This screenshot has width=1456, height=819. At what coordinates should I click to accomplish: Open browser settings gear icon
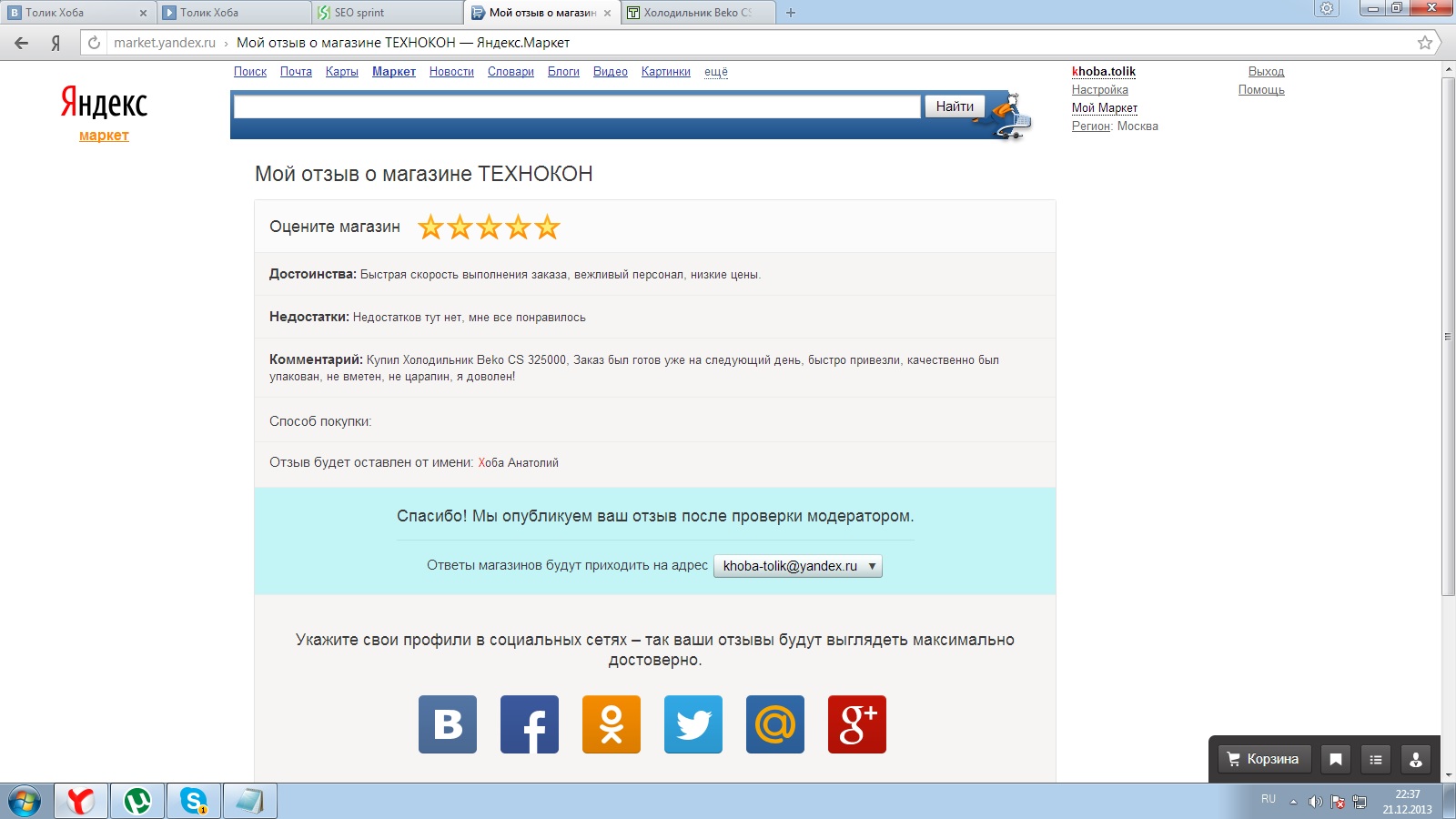point(1327,9)
